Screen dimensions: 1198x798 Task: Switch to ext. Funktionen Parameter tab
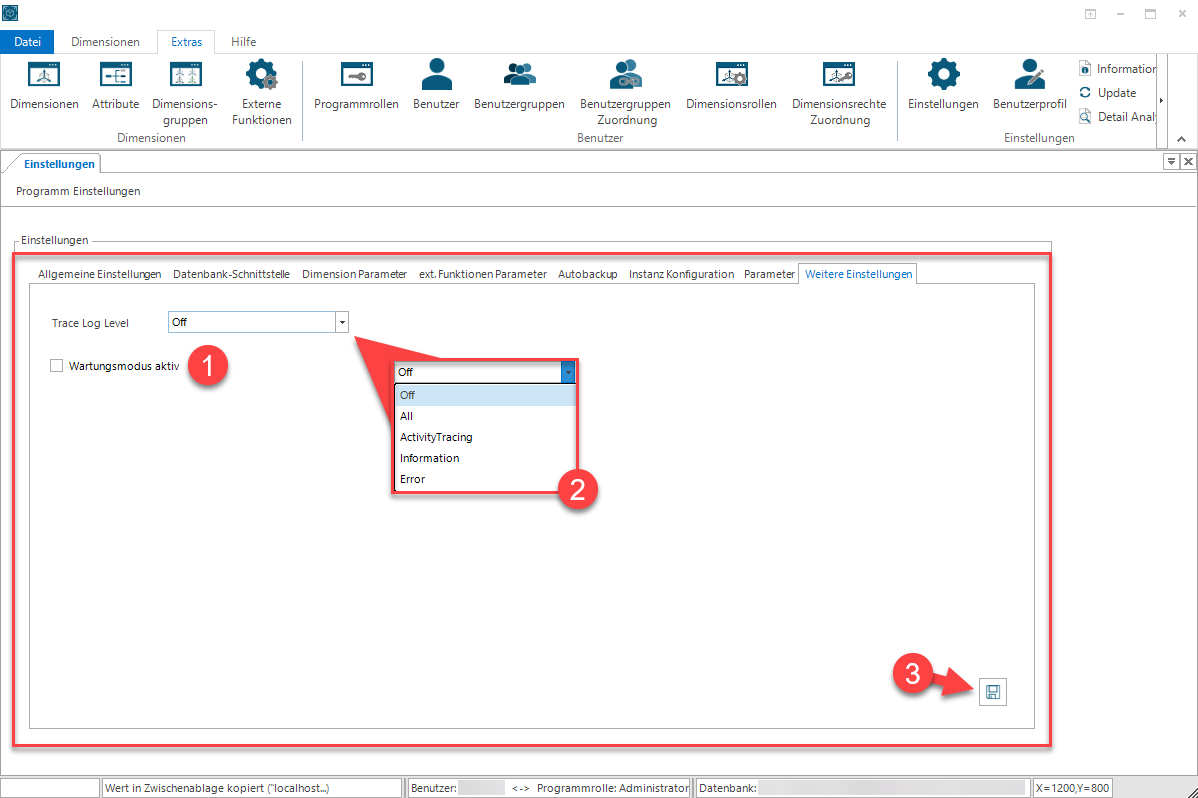(483, 274)
